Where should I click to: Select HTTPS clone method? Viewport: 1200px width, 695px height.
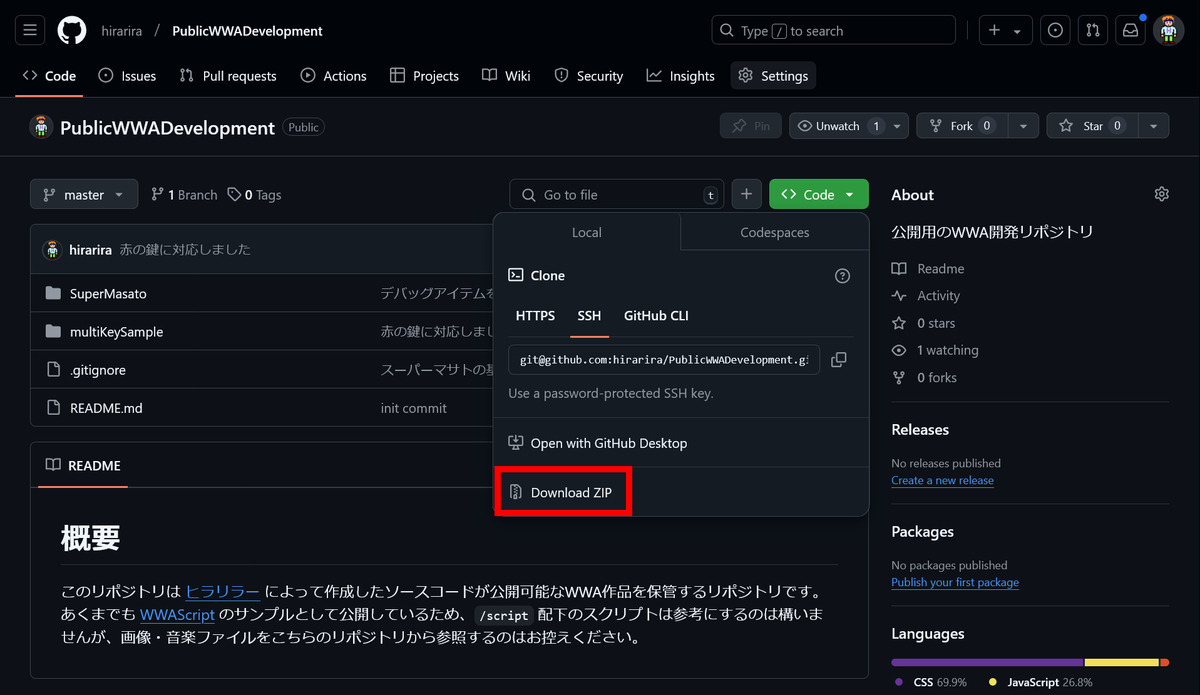535,316
